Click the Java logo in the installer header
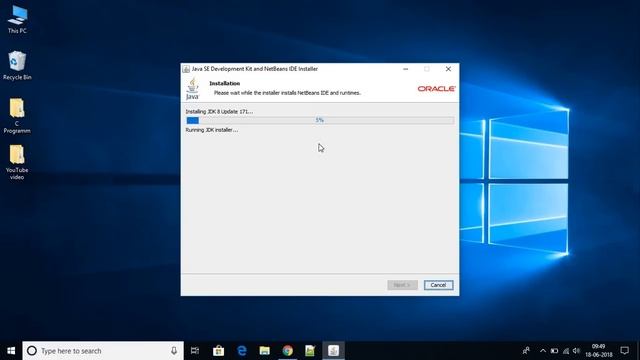Viewport: 640px width, 360px height. 192,89
